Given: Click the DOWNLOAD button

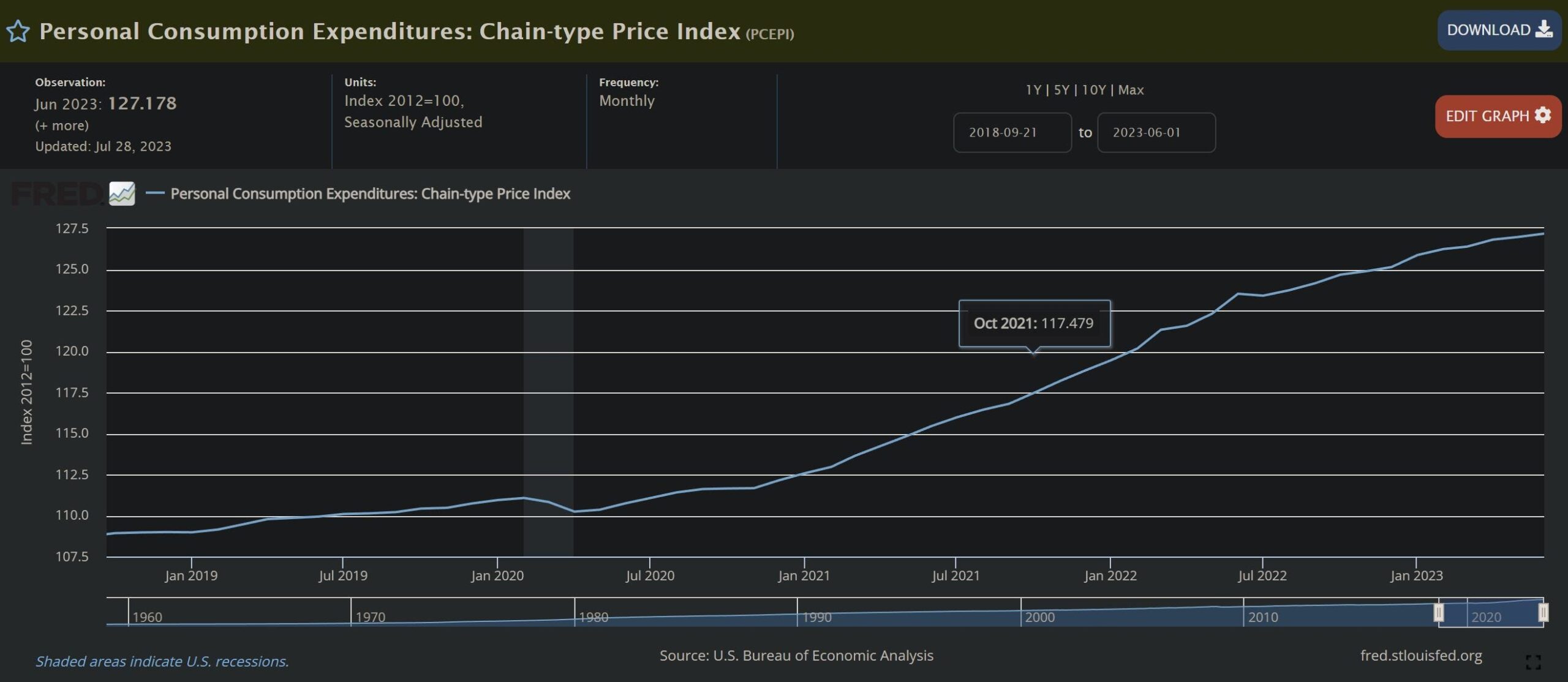Looking at the screenshot, I should pyautogui.click(x=1498, y=30).
